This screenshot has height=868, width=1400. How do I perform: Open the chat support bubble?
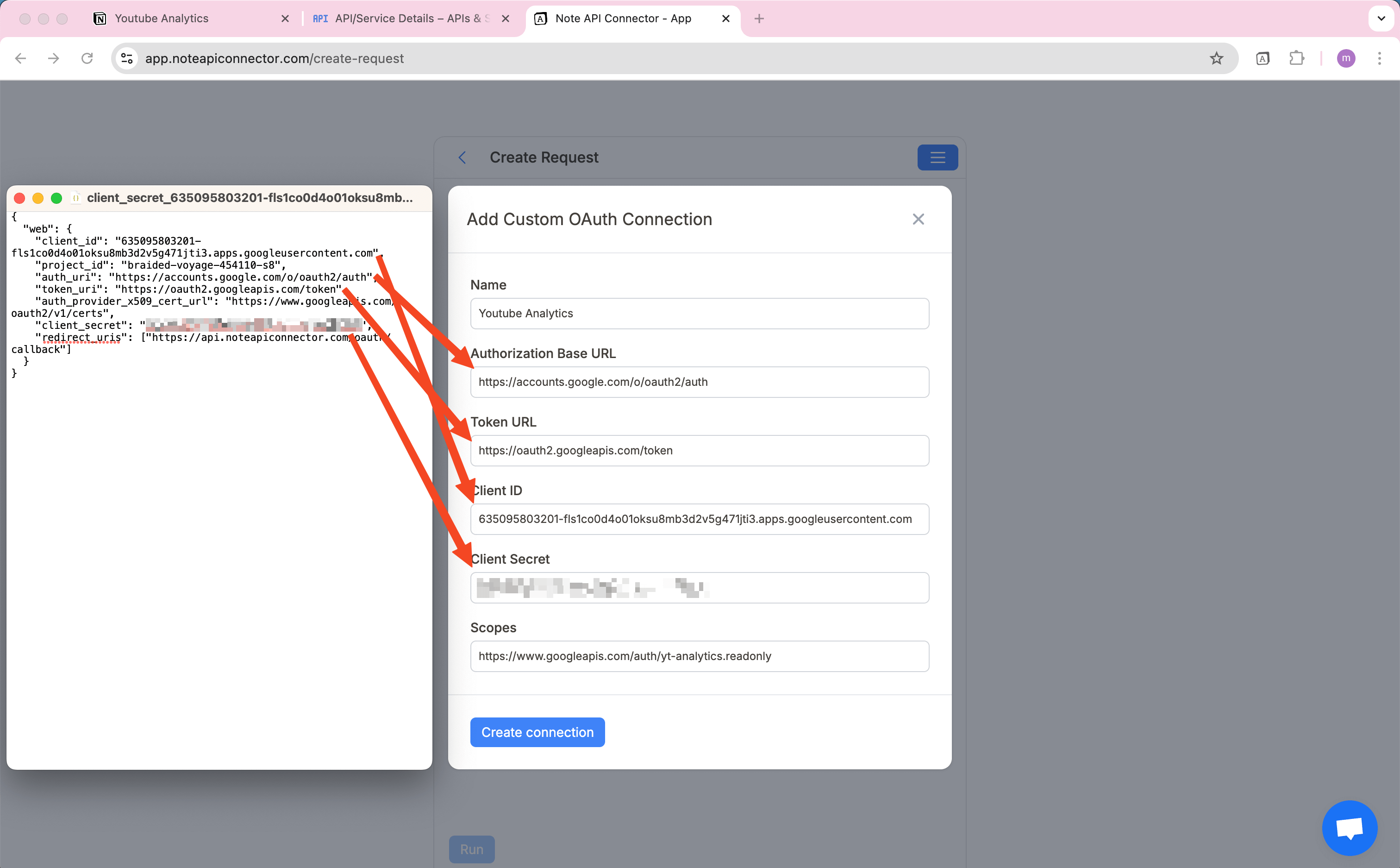point(1349,827)
